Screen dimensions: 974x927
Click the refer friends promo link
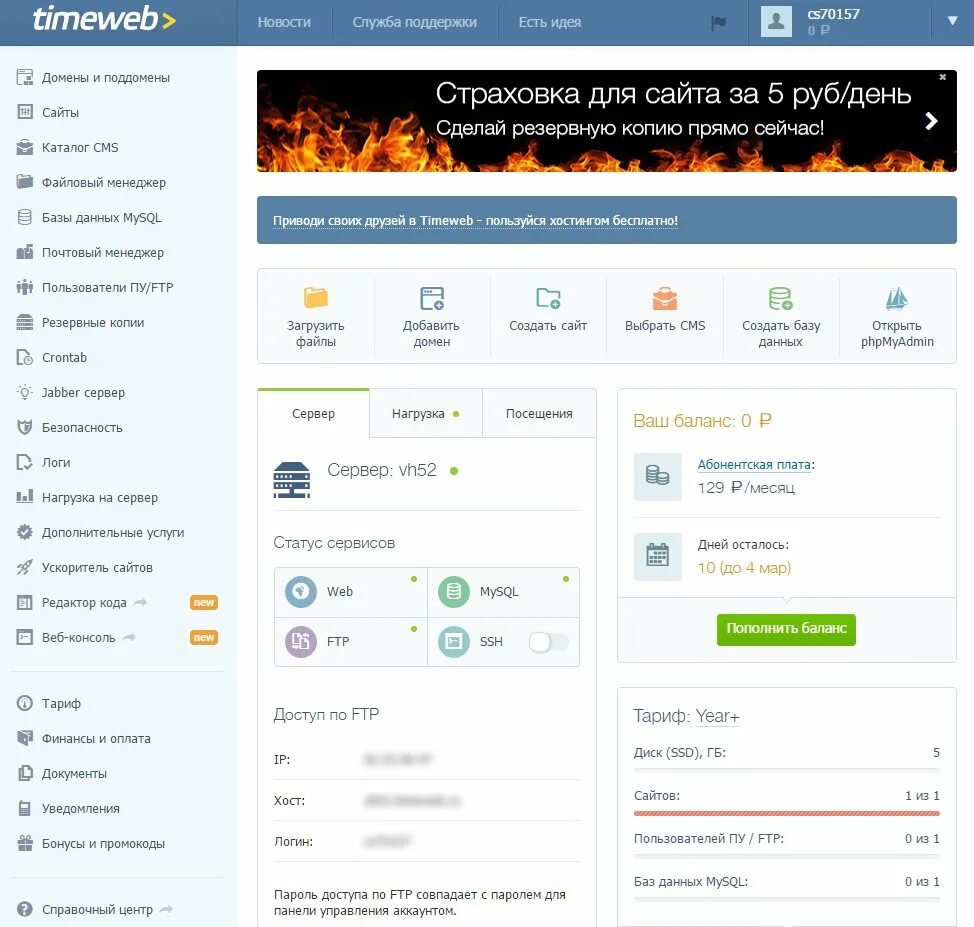pyautogui.click(x=475, y=221)
